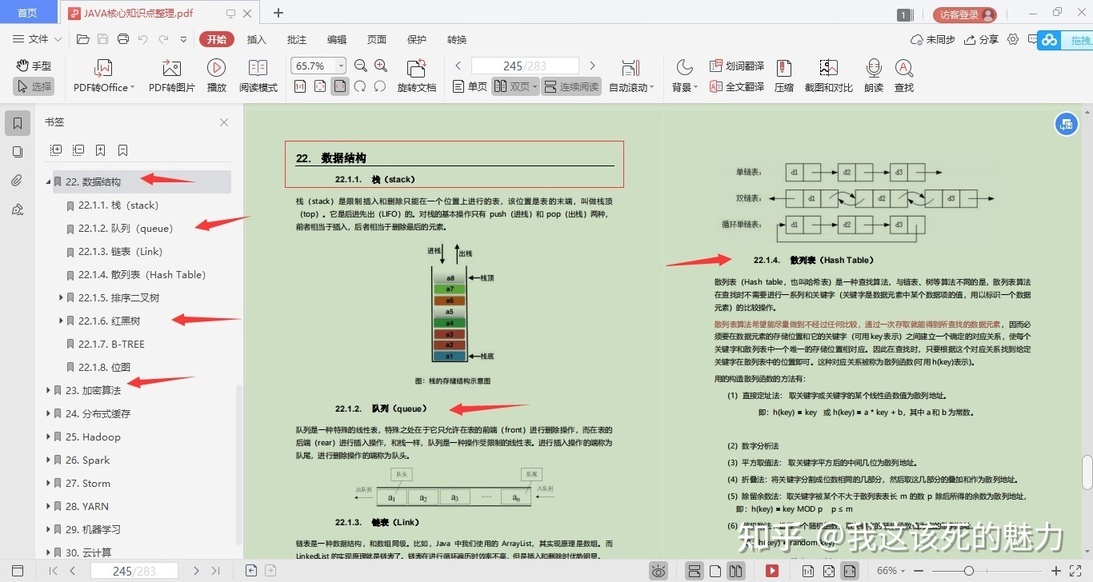Screen dimensions: 1093x582
Task: Click the toolbar page number field 245
Action: point(525,66)
